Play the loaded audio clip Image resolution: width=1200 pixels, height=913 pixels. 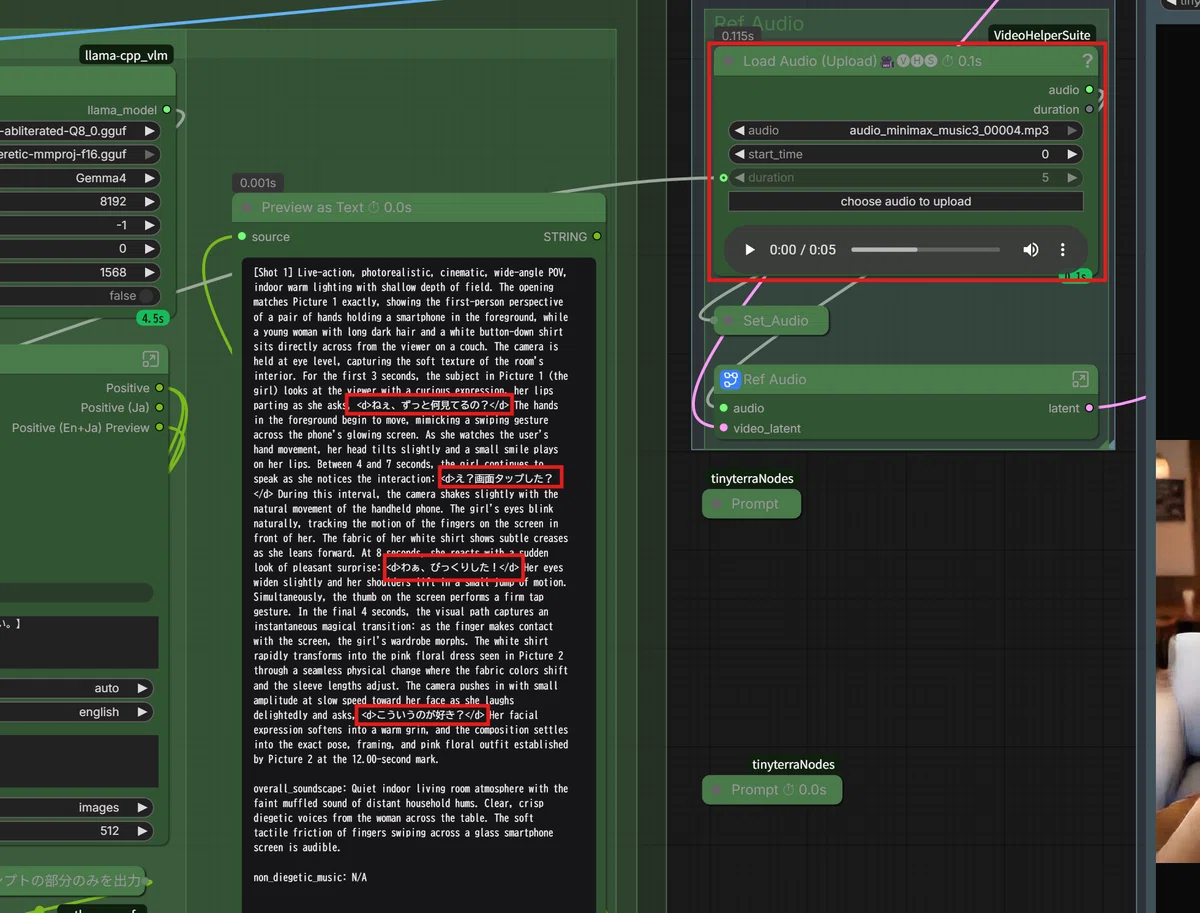[749, 250]
